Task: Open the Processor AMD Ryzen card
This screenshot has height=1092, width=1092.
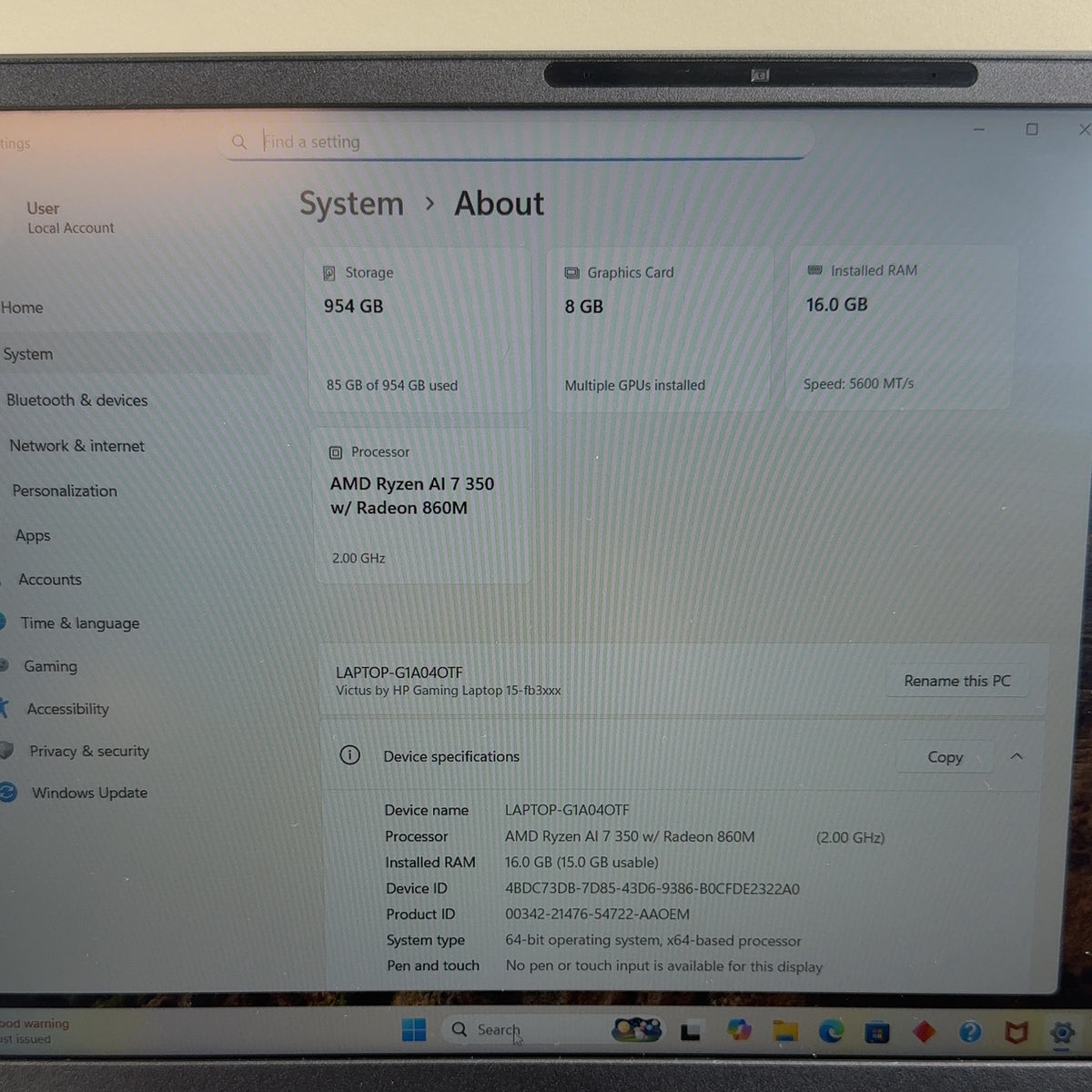Action: (x=421, y=505)
